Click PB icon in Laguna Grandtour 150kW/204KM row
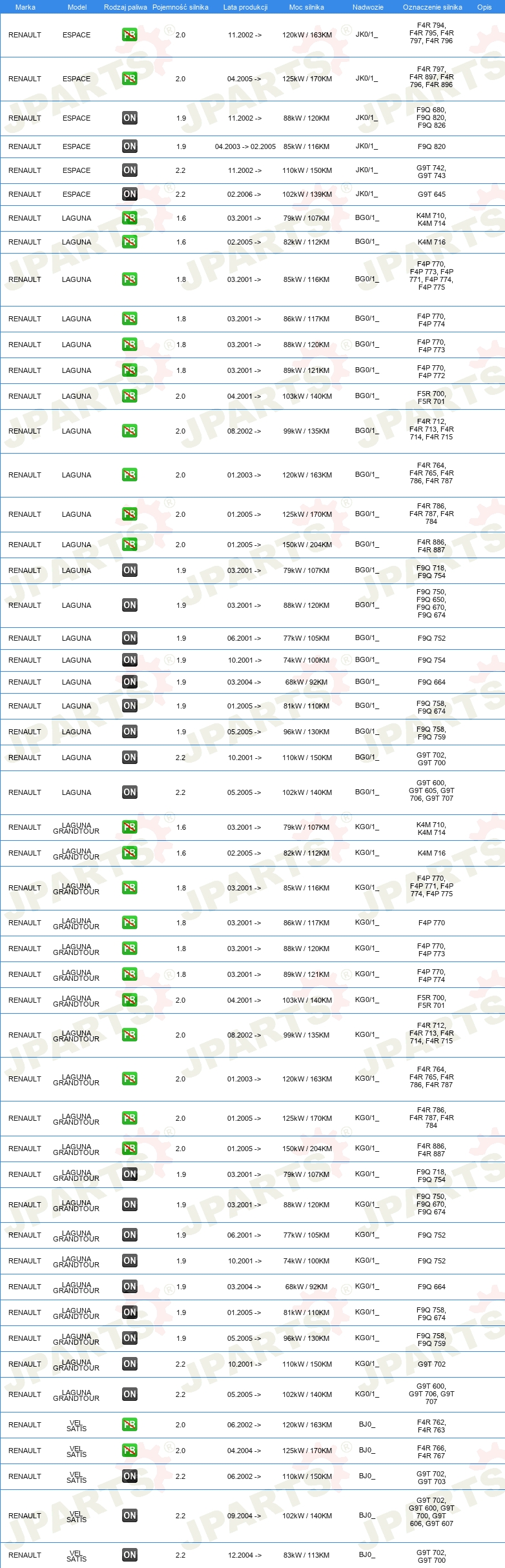505x1568 pixels. tap(130, 1149)
